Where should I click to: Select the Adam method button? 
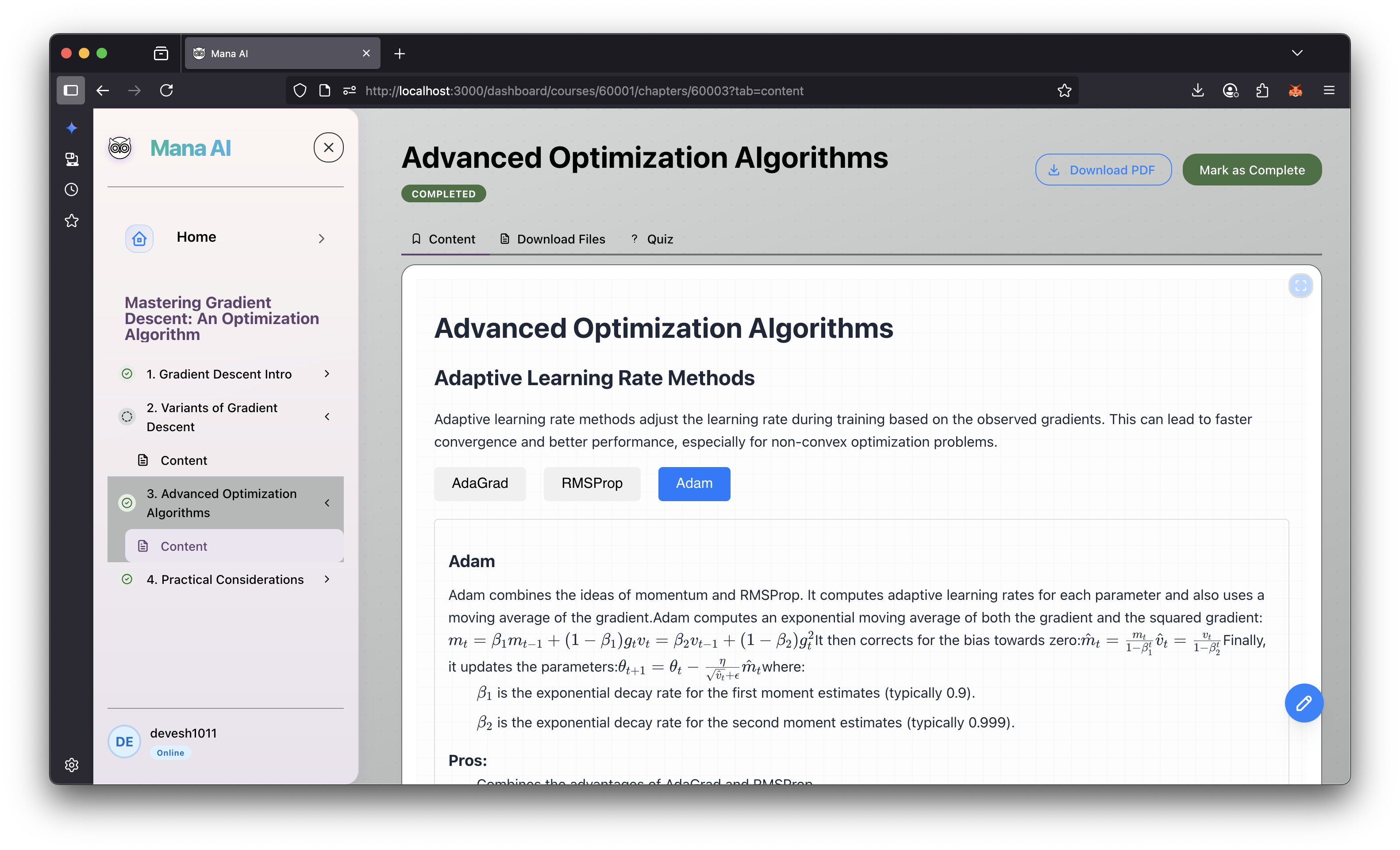pos(694,483)
